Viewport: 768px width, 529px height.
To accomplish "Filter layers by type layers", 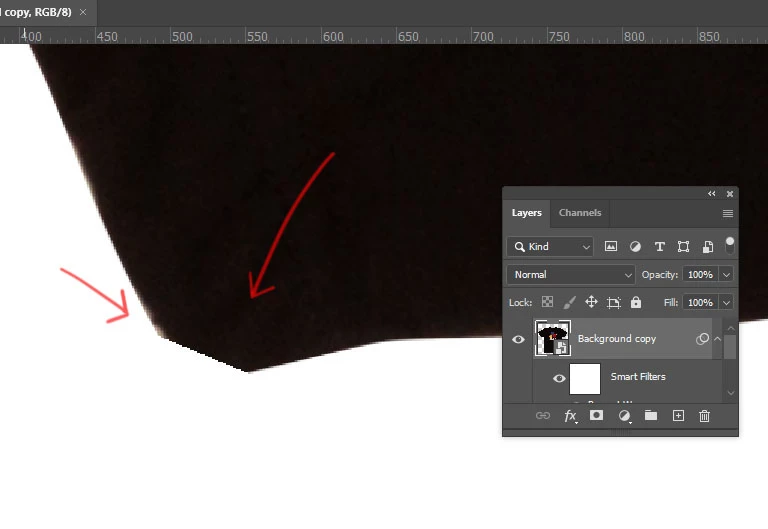I will click(659, 246).
